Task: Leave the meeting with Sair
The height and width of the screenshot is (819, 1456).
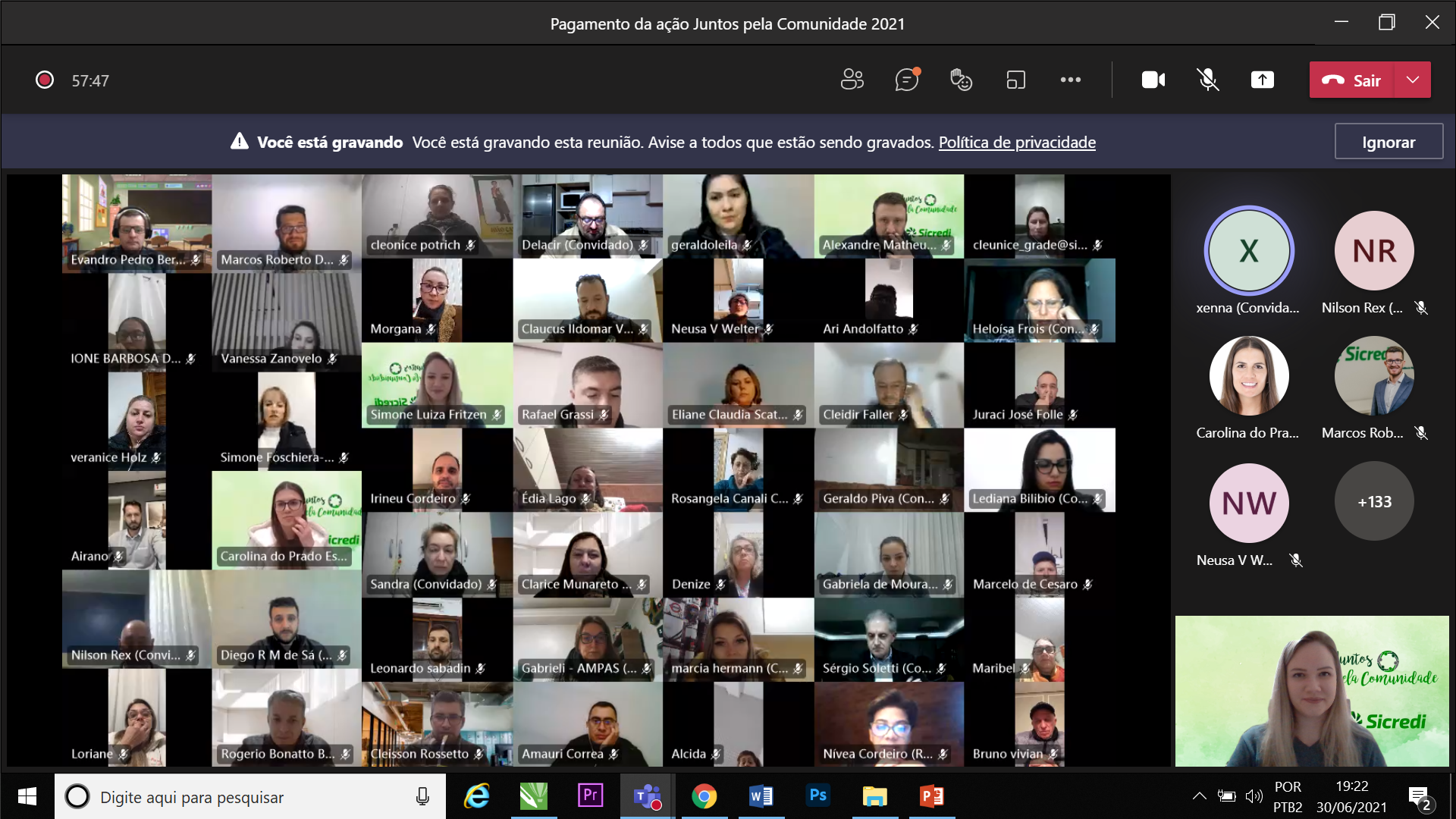Action: click(1351, 80)
